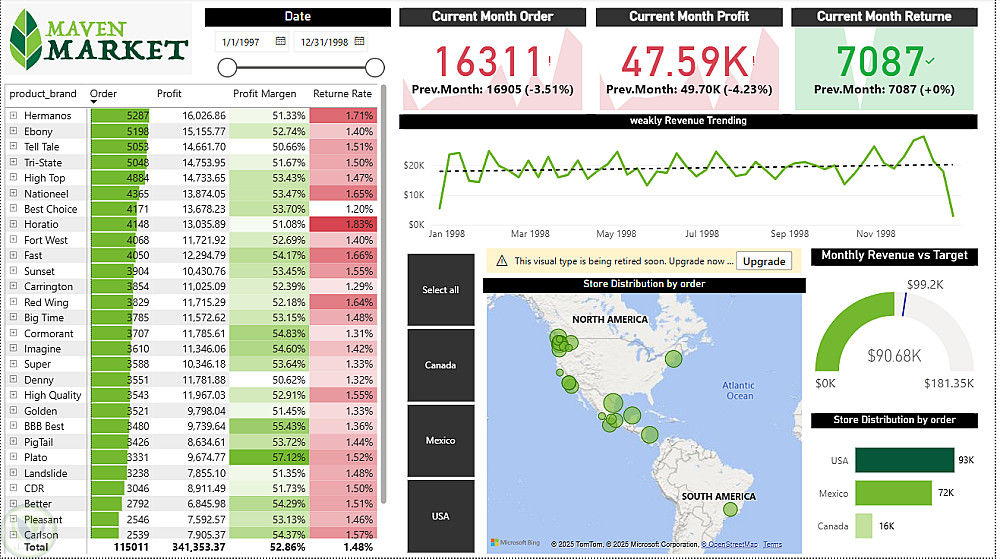Expand the Nationeel brand row
The height and width of the screenshot is (559, 1000).
click(13, 193)
